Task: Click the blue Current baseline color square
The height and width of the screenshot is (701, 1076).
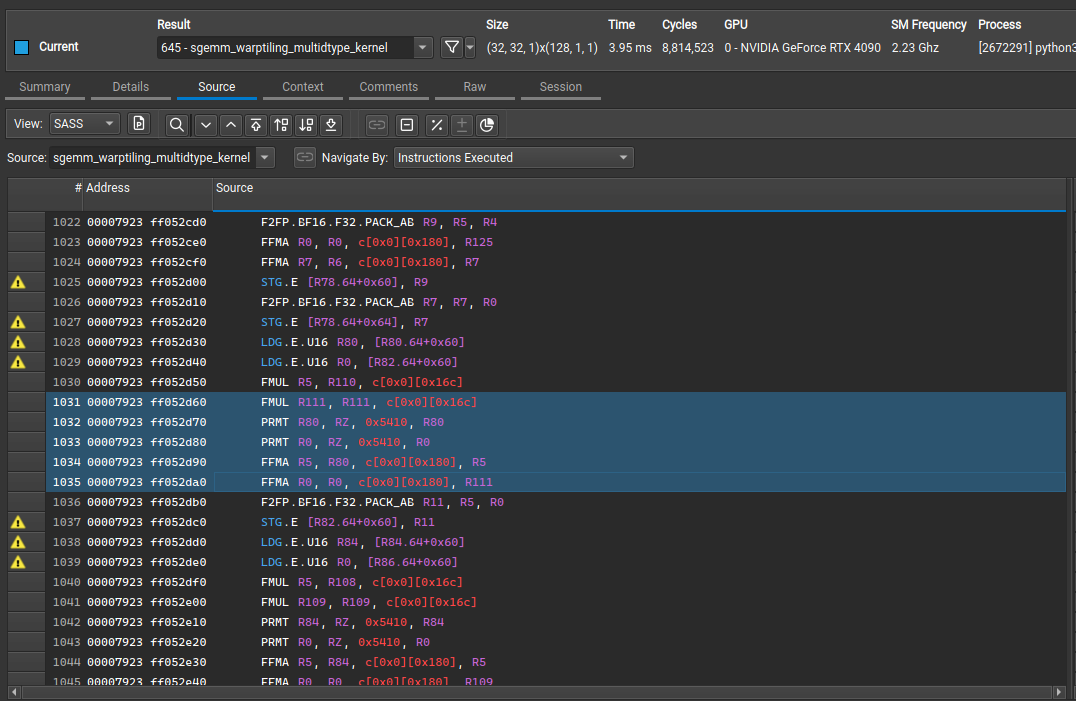Action: pos(22,47)
